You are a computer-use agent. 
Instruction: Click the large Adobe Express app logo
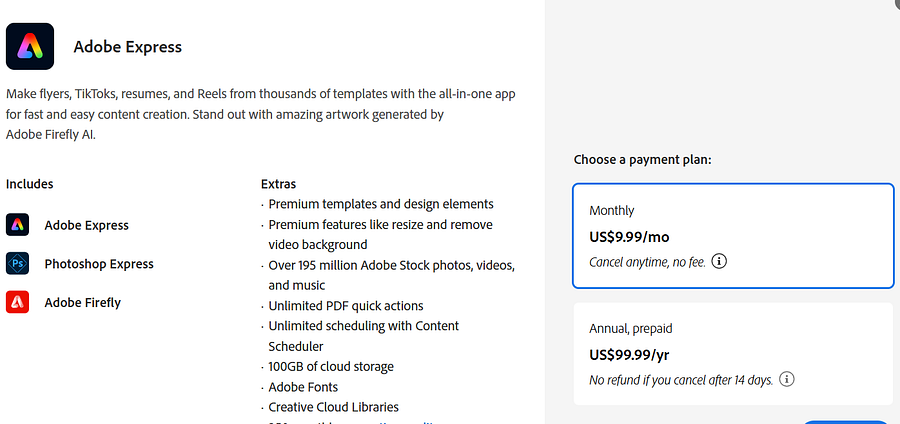coord(30,46)
